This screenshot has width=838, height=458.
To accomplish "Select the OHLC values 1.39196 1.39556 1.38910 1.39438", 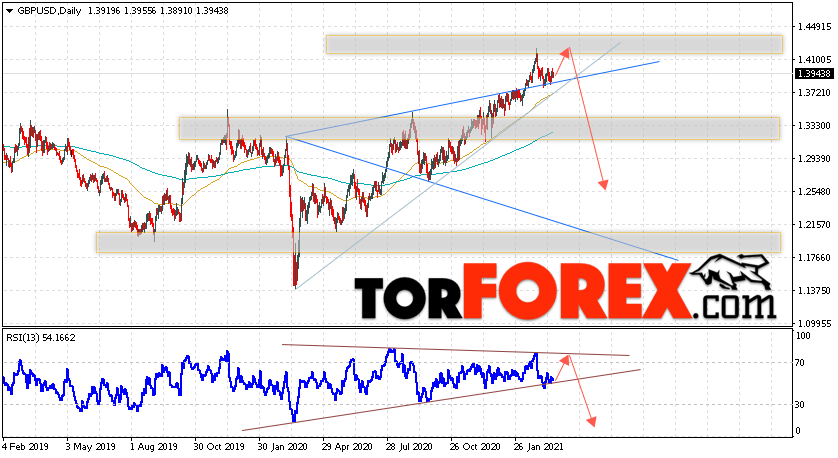I will [x=158, y=11].
